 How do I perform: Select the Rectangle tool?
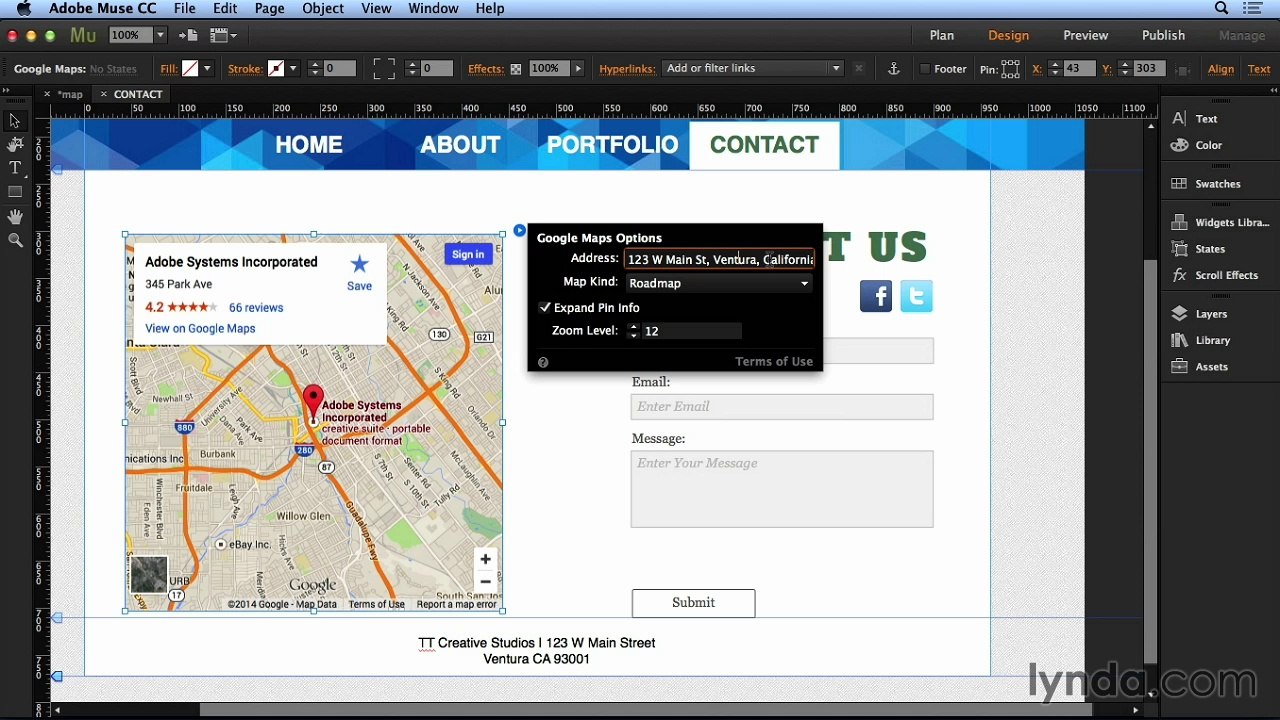coord(15,192)
